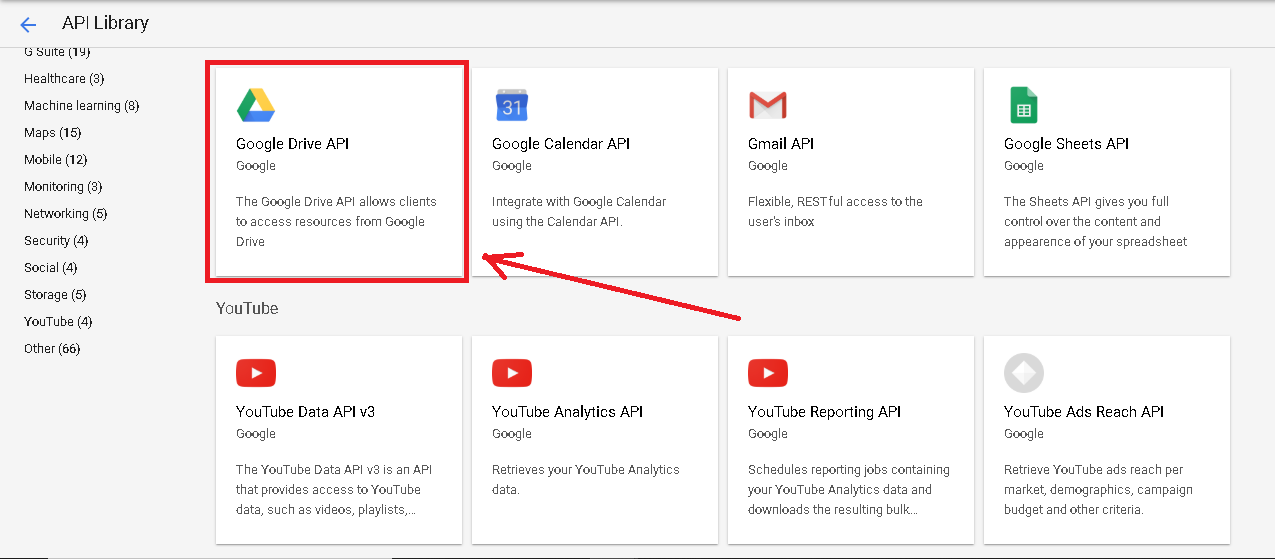This screenshot has width=1275, height=559.
Task: Click YouTube Data API v3 description text
Action: pos(334,490)
